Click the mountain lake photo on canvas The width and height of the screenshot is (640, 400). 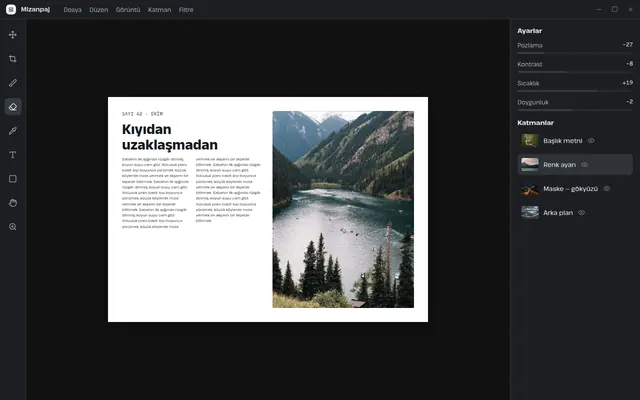[x=343, y=209]
